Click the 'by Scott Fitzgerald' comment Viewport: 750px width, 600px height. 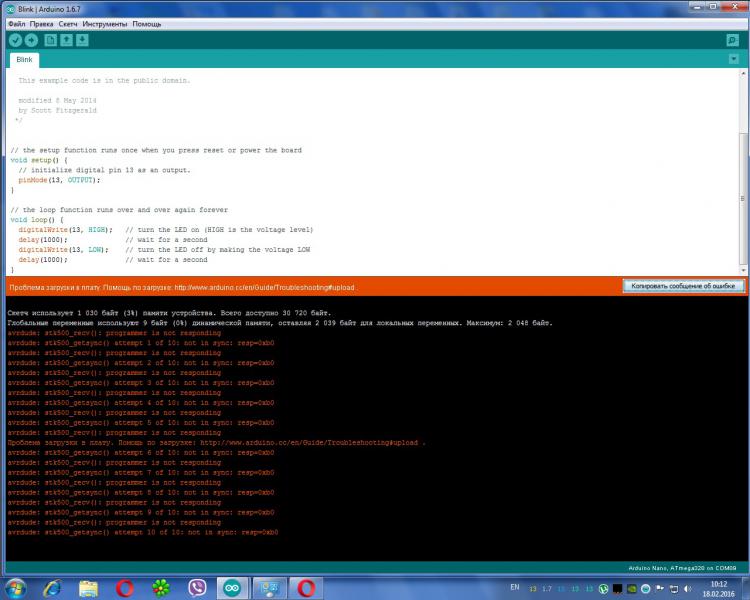coord(57,111)
